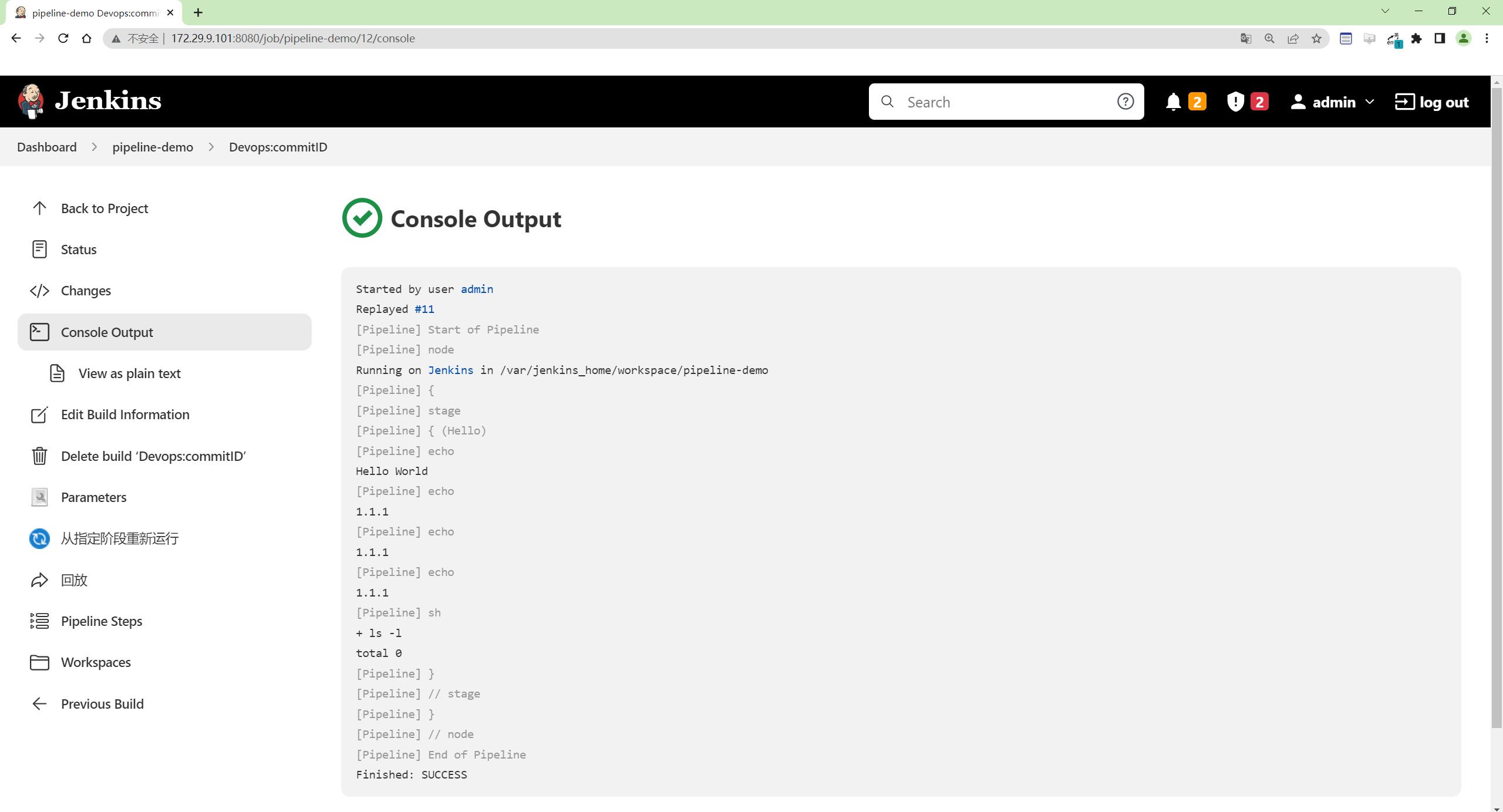Click the Status document icon
The height and width of the screenshot is (812, 1503).
pyautogui.click(x=39, y=250)
